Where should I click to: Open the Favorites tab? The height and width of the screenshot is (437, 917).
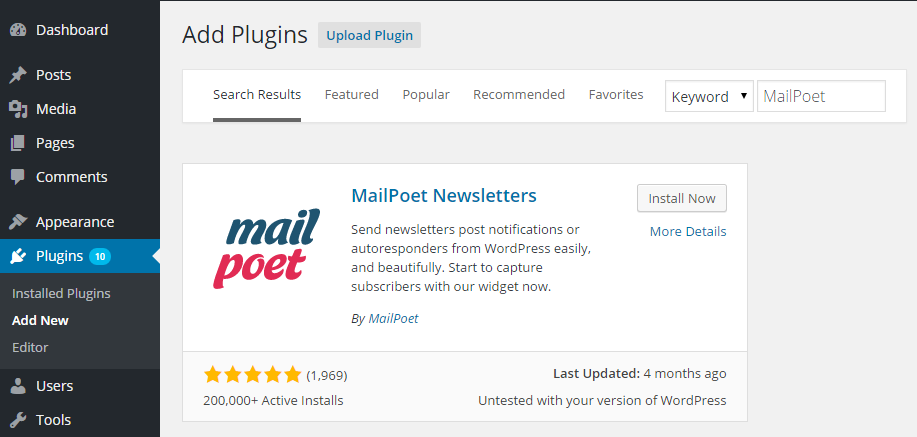point(616,94)
